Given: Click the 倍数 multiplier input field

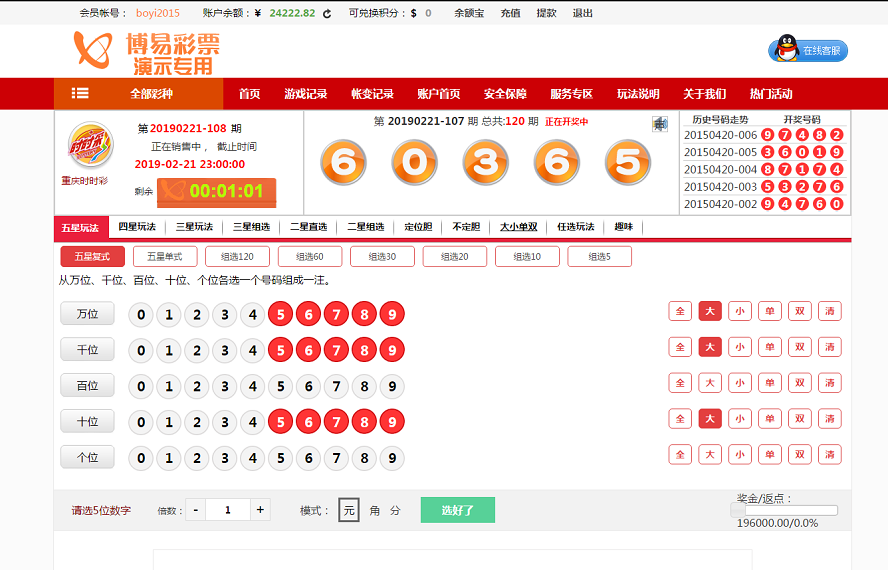Looking at the screenshot, I should coord(228,510).
